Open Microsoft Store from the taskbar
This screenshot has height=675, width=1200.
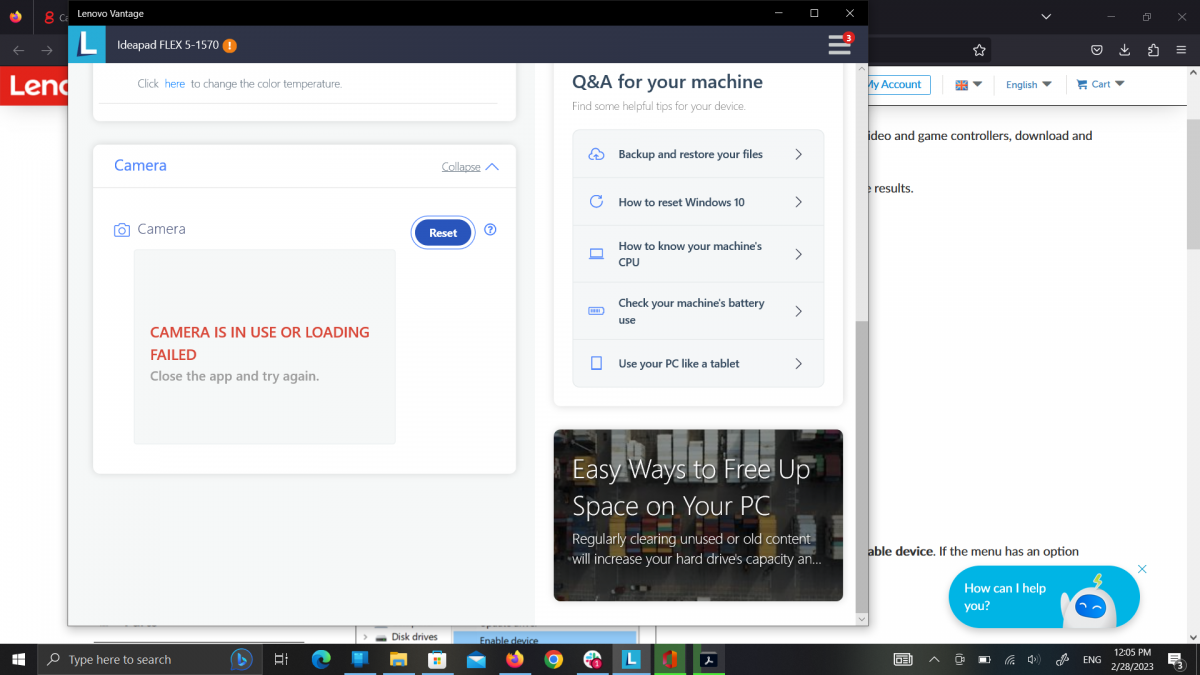pyautogui.click(x=437, y=659)
